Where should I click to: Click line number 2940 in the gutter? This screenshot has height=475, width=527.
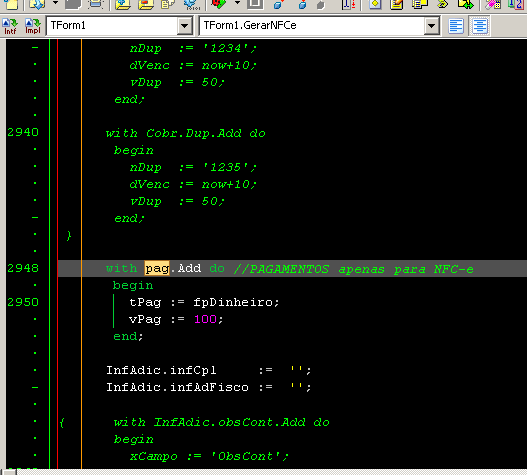23,132
